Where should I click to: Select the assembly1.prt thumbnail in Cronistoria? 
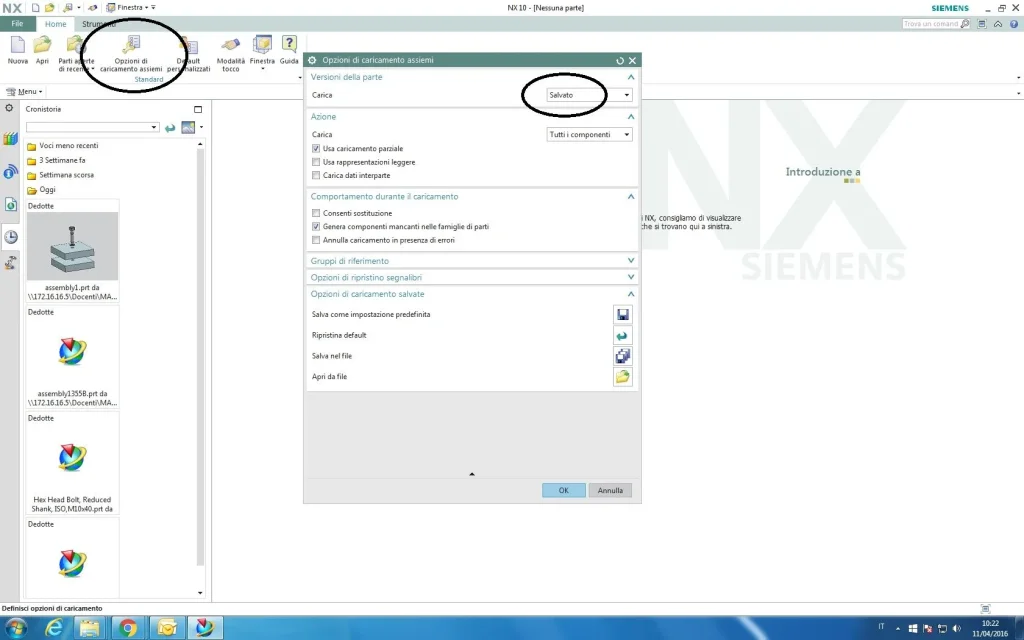click(72, 247)
